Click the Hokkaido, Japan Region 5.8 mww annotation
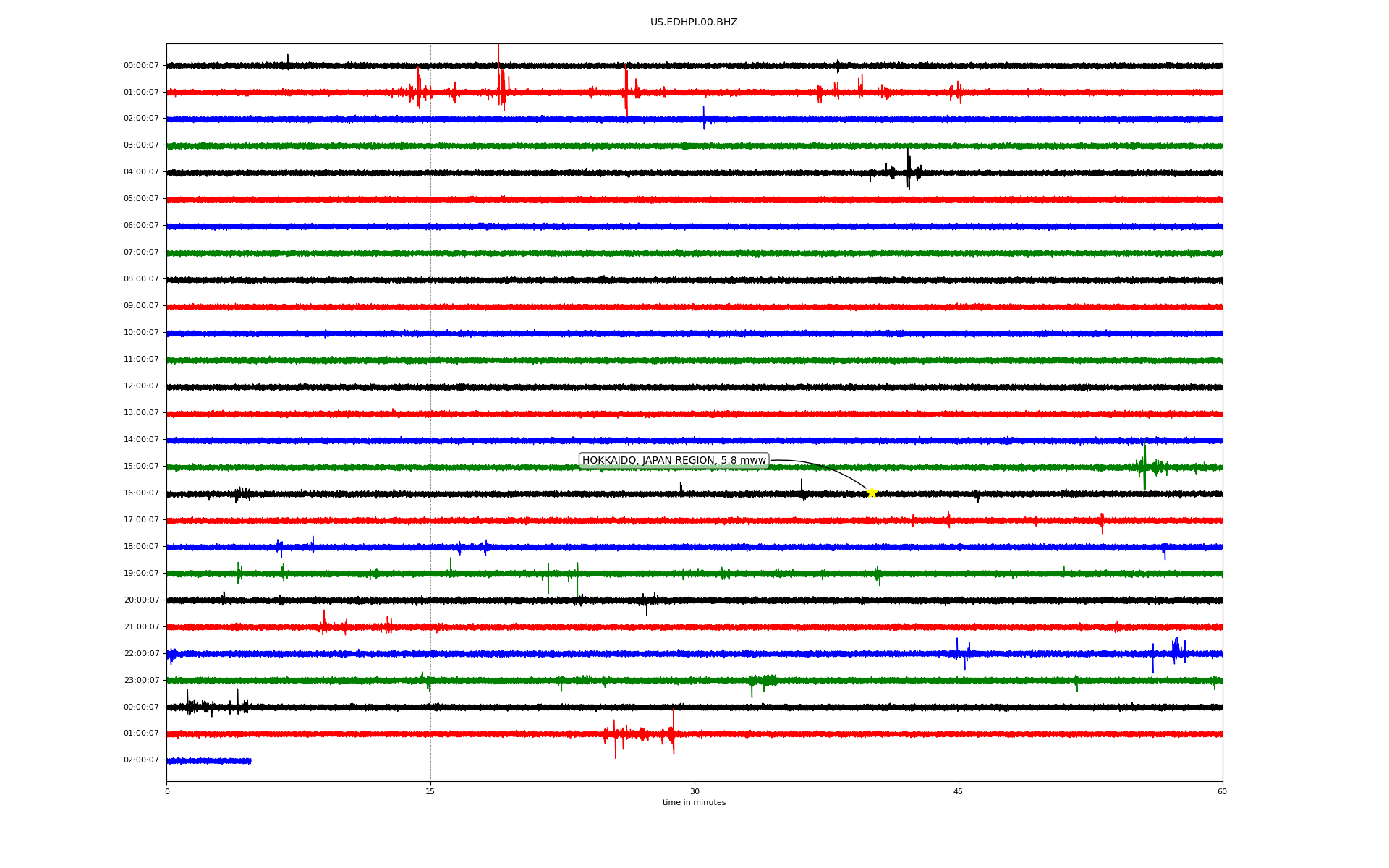Screen dimensions: 1389x868 (674, 461)
